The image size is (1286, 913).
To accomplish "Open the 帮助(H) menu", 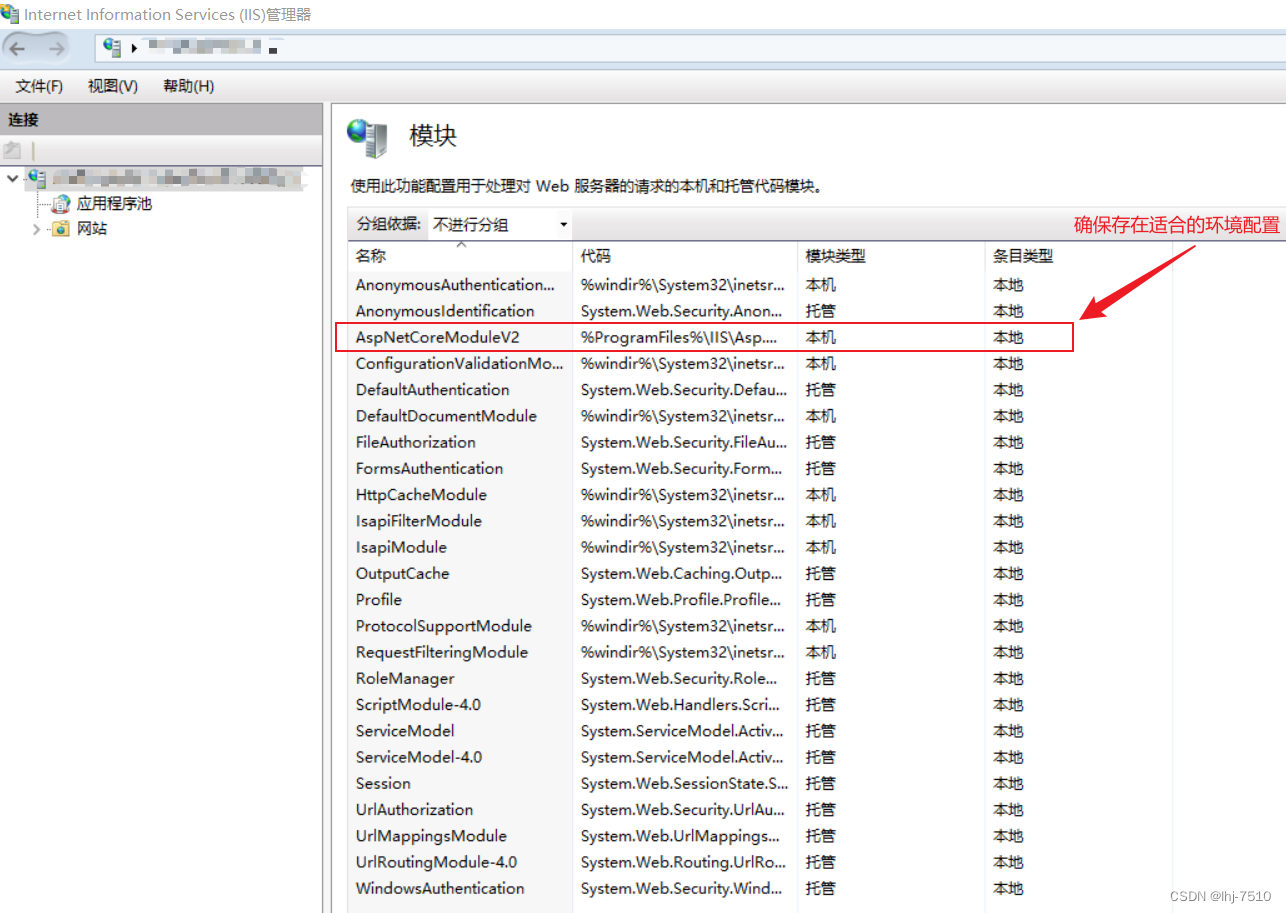I will click(x=187, y=86).
